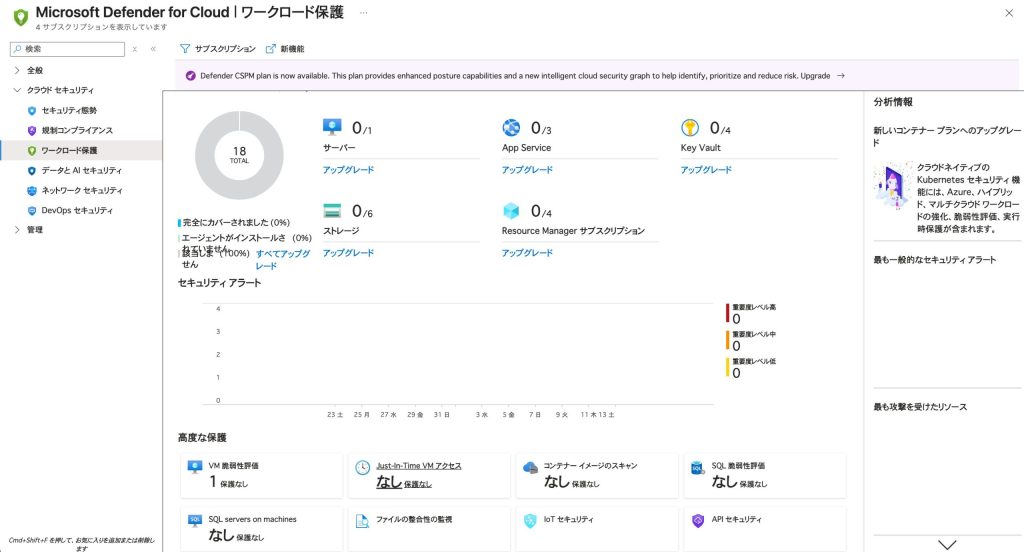Click アップグレード link under サーバー
The image size is (1024, 552).
(x=348, y=170)
